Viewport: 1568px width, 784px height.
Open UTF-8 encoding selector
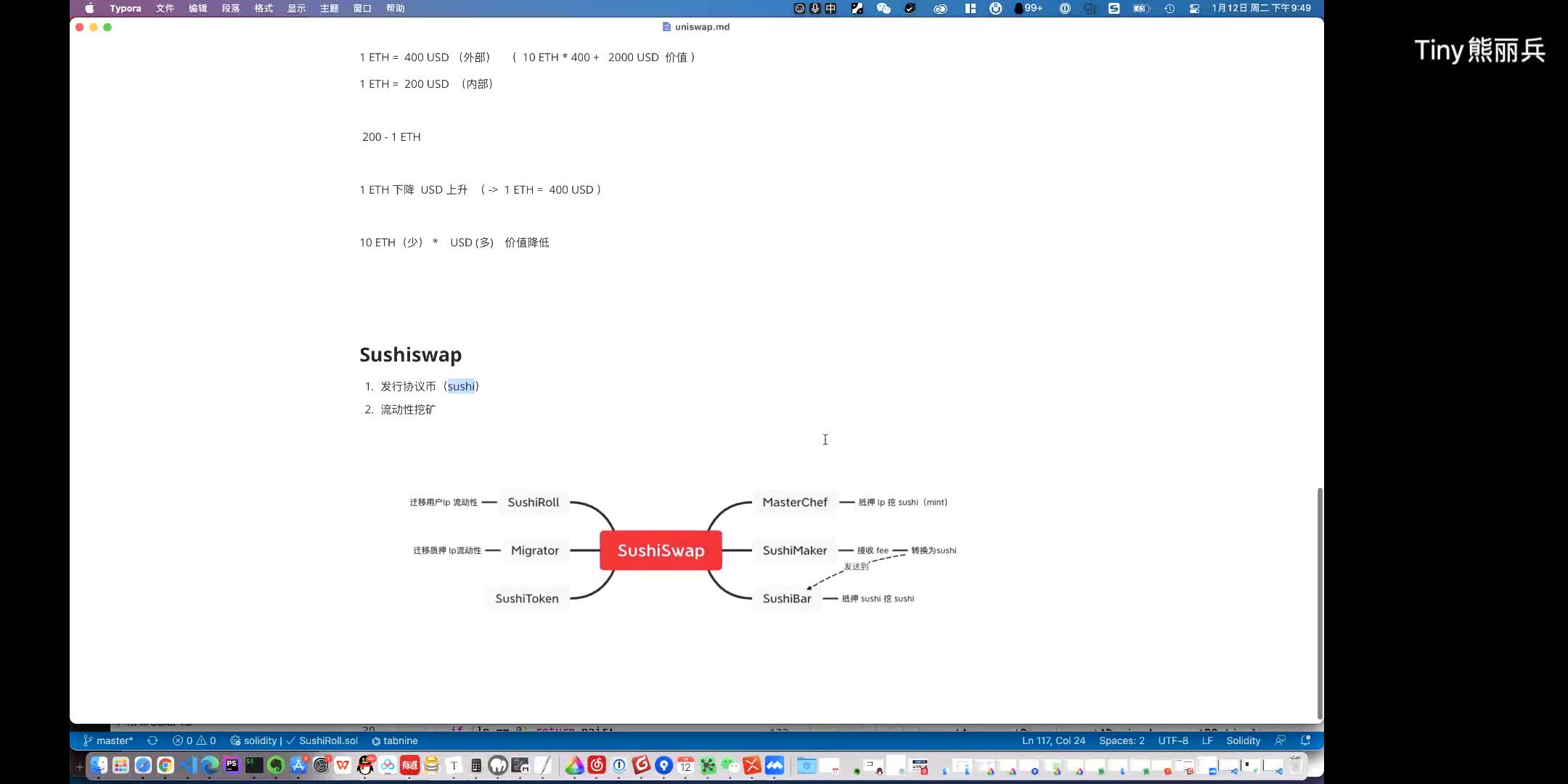(1173, 740)
